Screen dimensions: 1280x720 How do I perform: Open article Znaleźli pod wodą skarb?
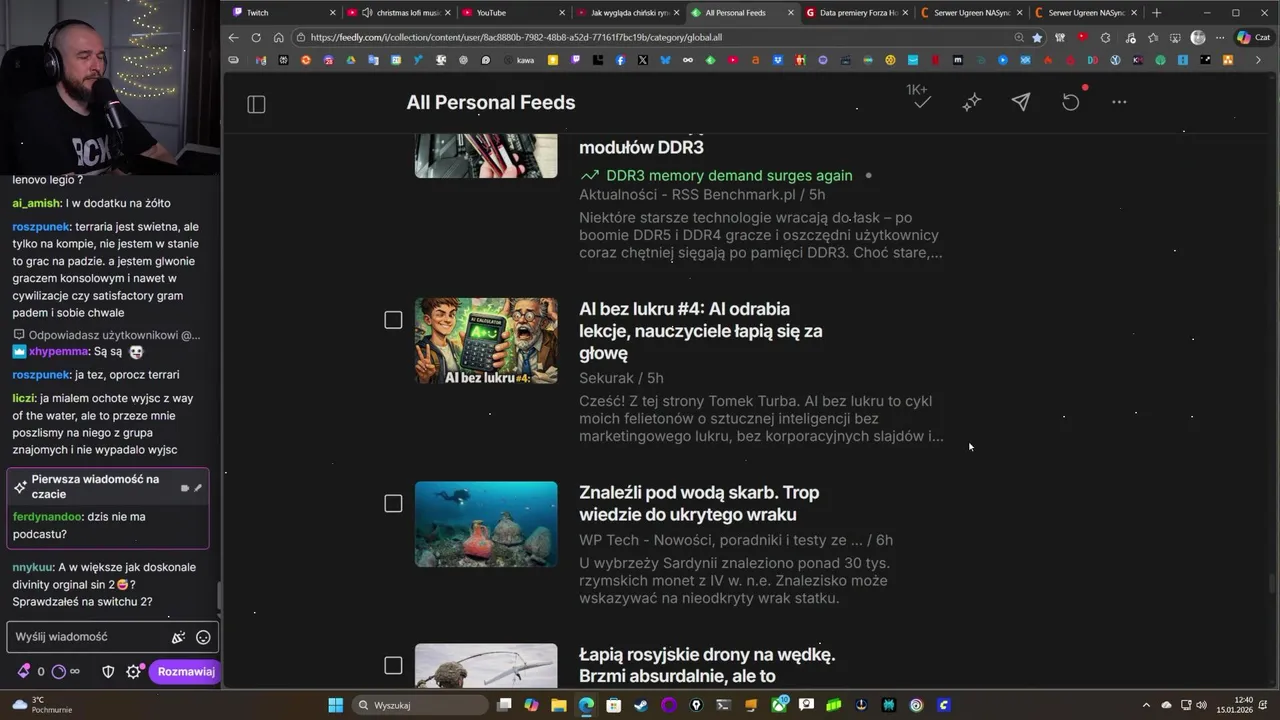pos(699,503)
